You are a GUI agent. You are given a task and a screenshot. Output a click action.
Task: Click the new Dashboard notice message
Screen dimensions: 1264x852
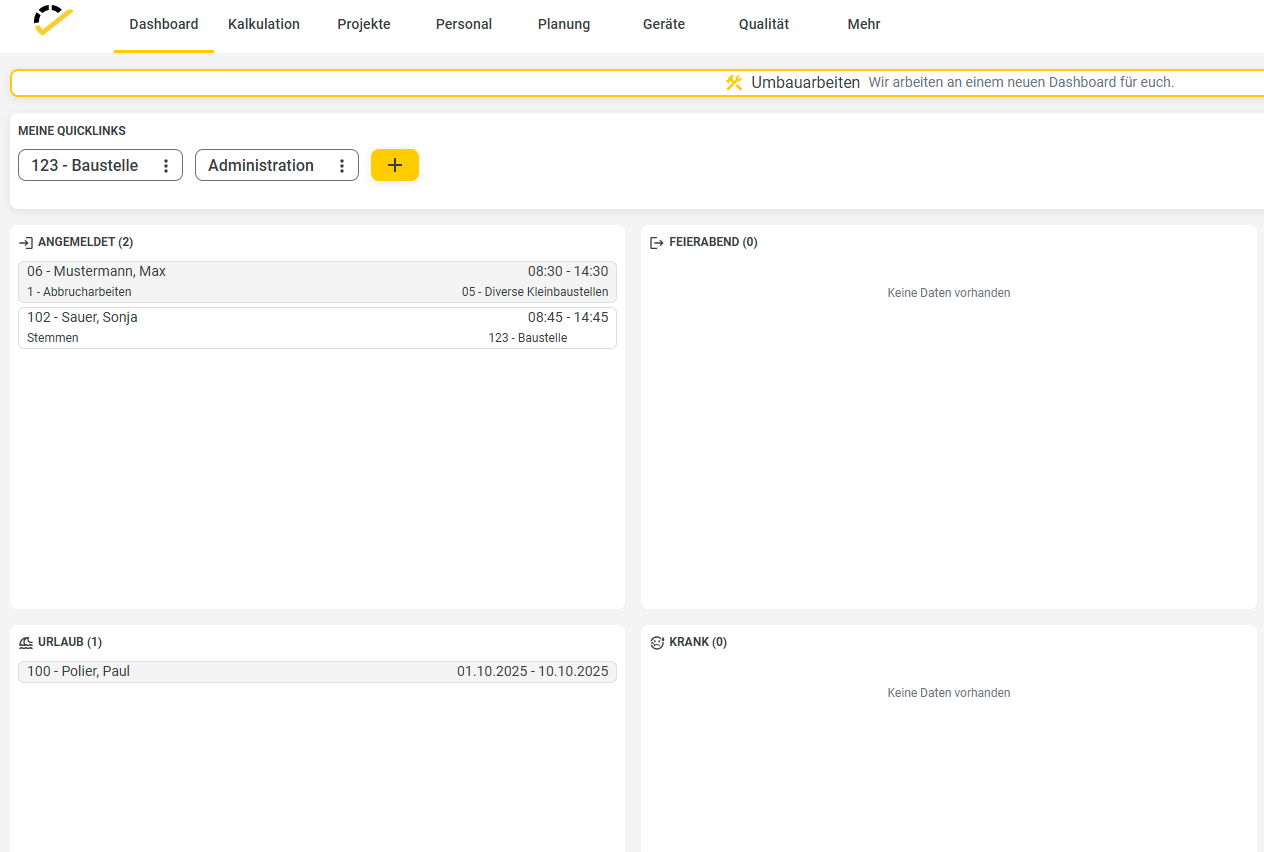(1021, 82)
